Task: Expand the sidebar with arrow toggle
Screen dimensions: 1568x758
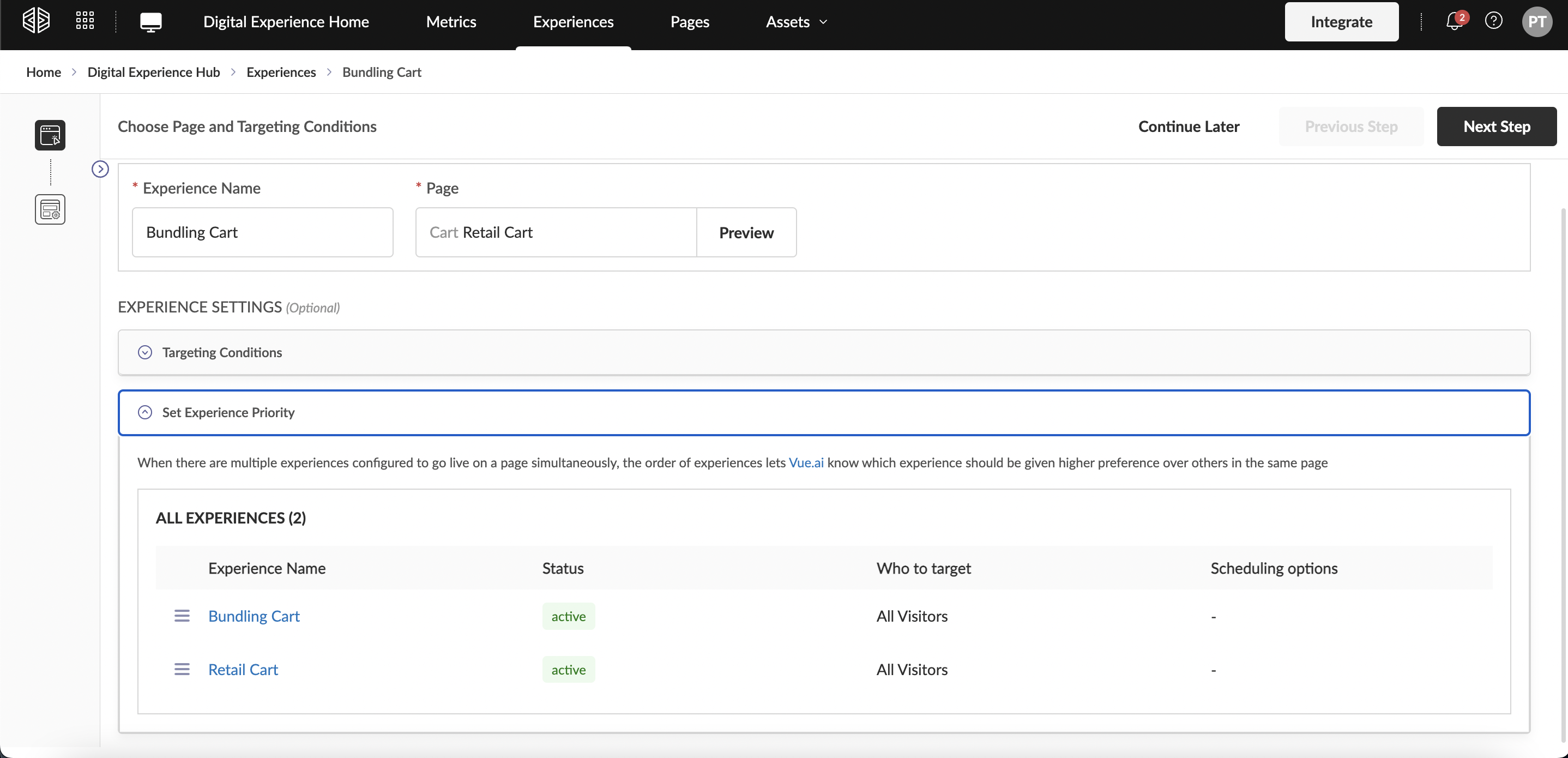Action: point(100,169)
